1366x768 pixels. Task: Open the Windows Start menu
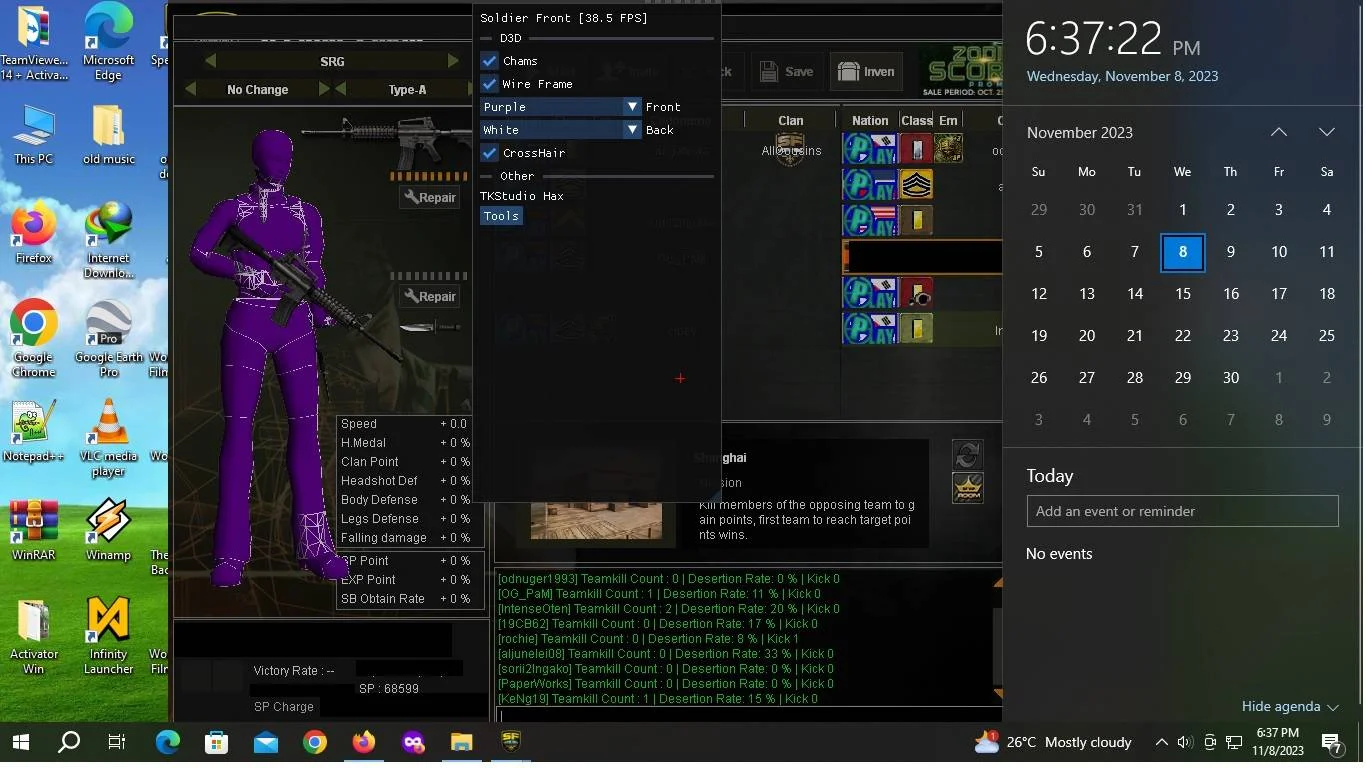click(x=21, y=742)
